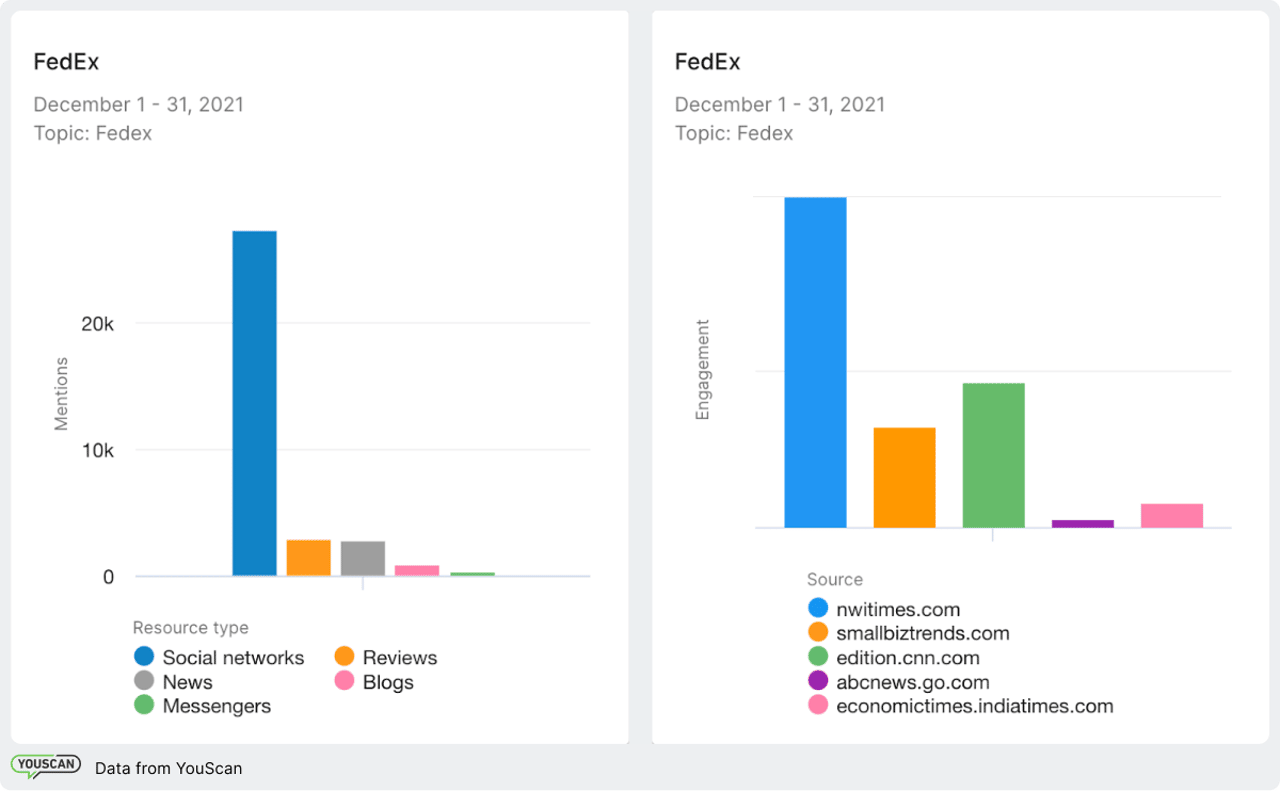The image size is (1280, 791).
Task: Click the gray News bar
Action: (x=363, y=559)
